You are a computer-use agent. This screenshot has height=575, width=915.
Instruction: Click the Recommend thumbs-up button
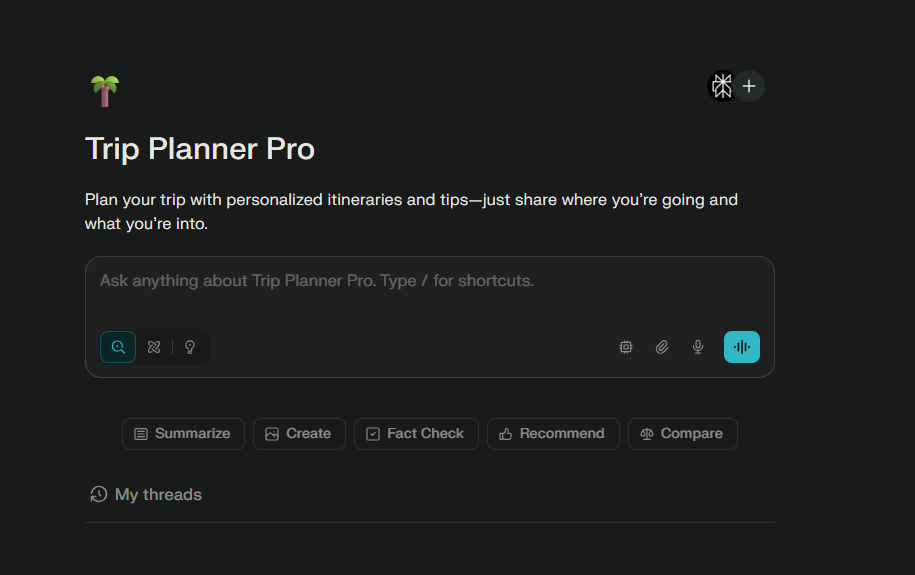(553, 434)
